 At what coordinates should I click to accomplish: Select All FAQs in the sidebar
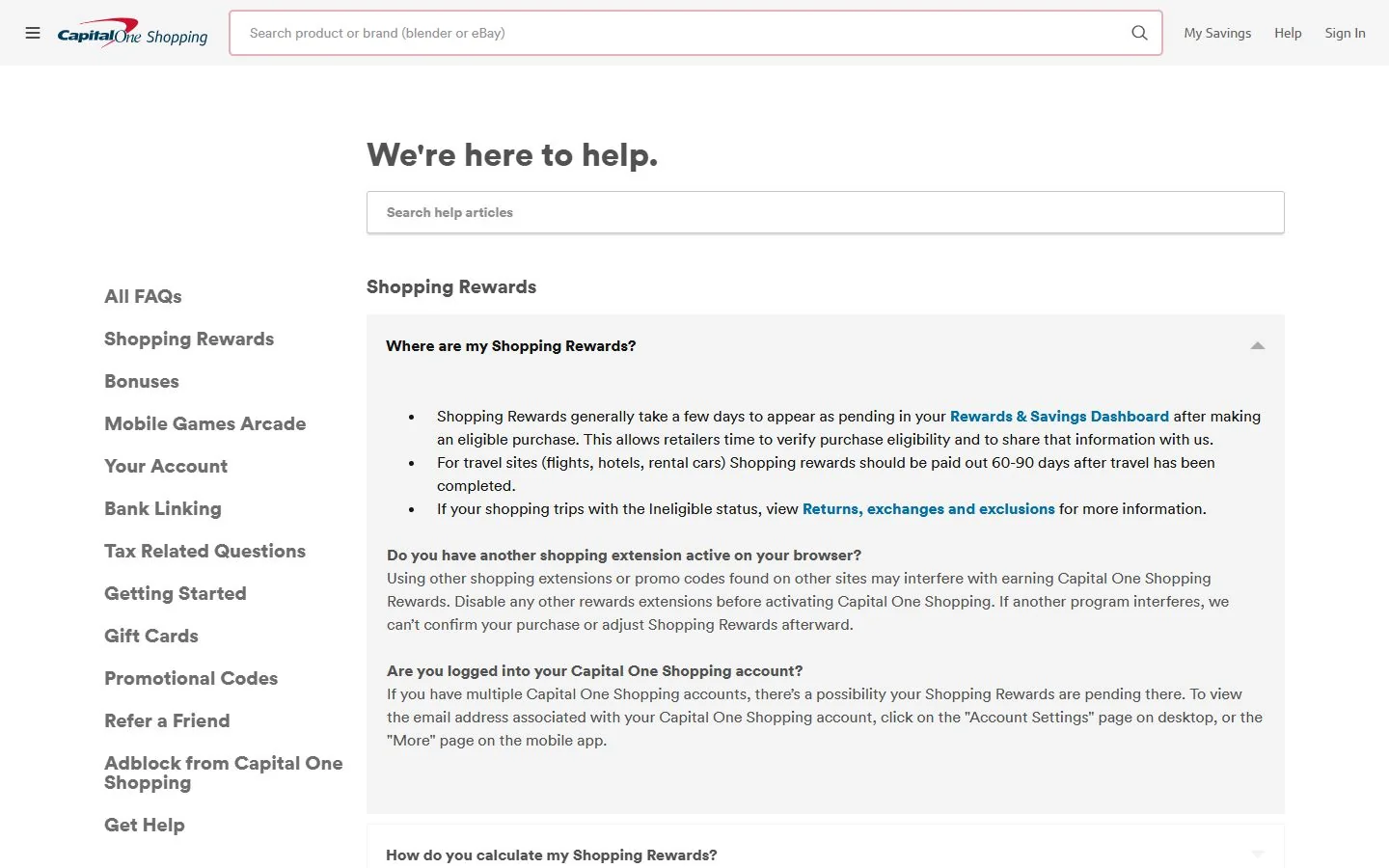click(143, 296)
